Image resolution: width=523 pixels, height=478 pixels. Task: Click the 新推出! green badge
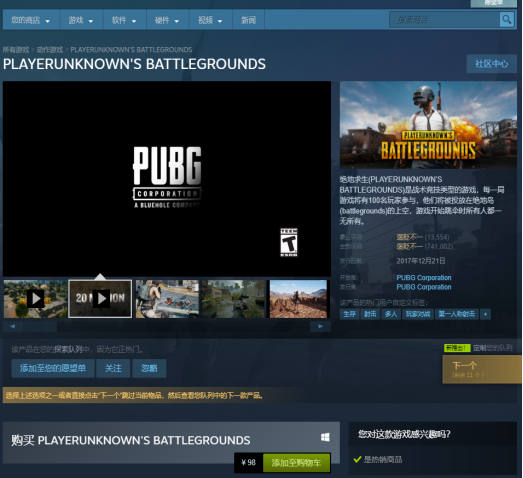click(457, 348)
